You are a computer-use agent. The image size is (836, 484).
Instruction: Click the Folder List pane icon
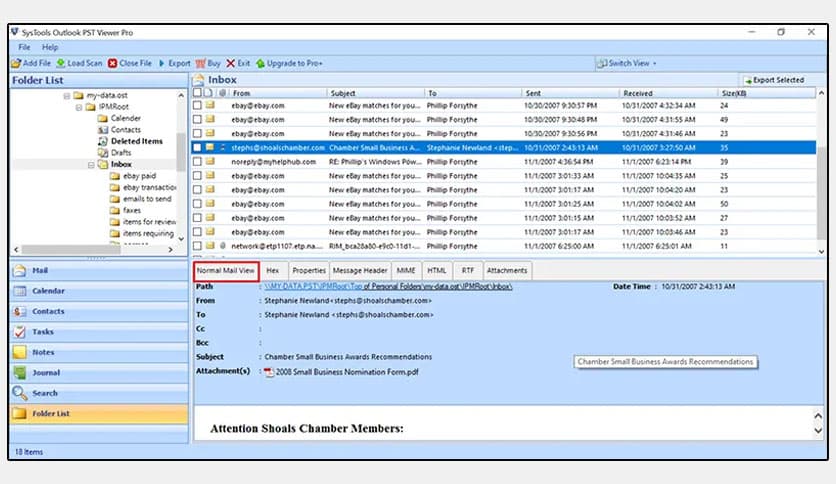pyautogui.click(x=20, y=414)
